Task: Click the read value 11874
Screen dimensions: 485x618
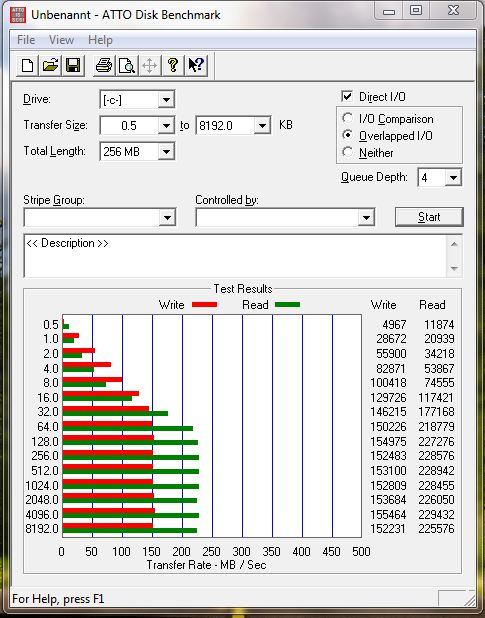Action: [x=439, y=325]
